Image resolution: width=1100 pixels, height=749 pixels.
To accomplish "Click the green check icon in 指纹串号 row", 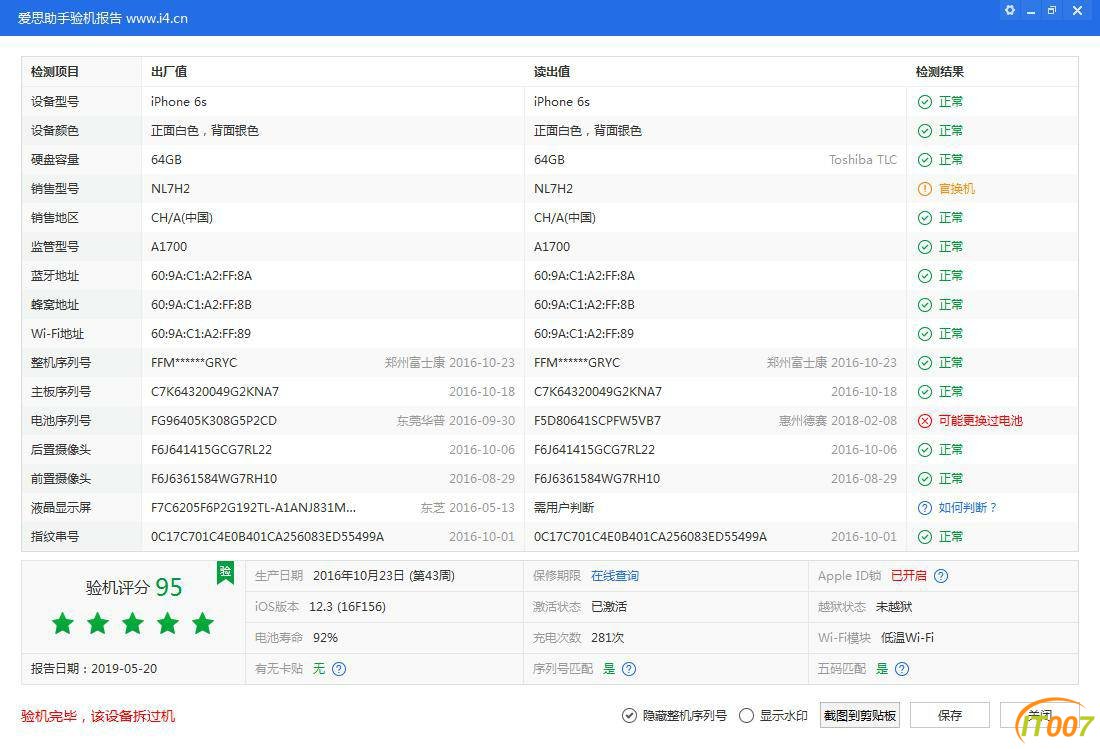I will point(925,537).
